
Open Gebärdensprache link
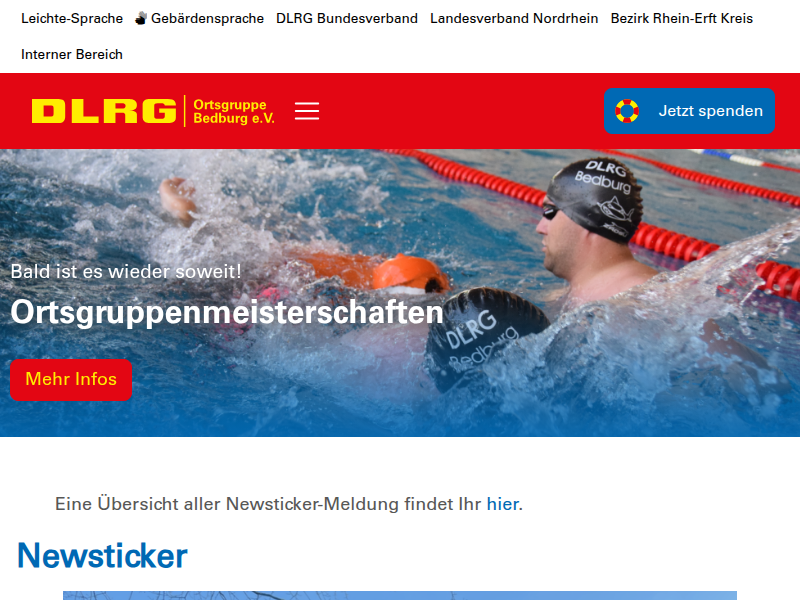pyautogui.click(x=207, y=18)
